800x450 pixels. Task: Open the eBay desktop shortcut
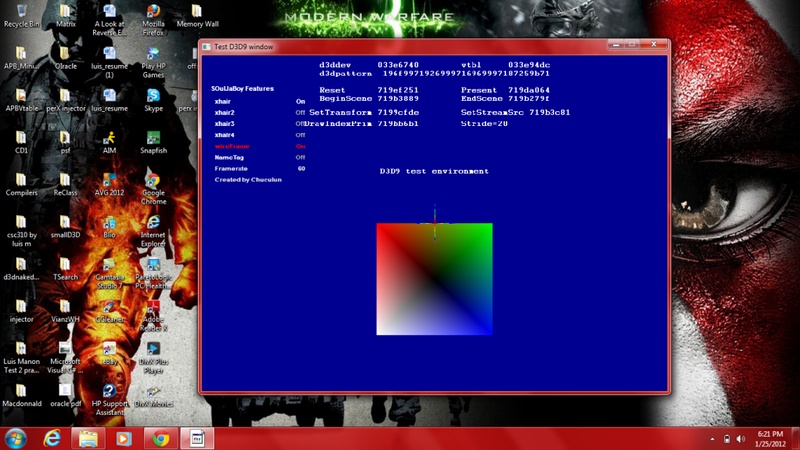tap(109, 354)
